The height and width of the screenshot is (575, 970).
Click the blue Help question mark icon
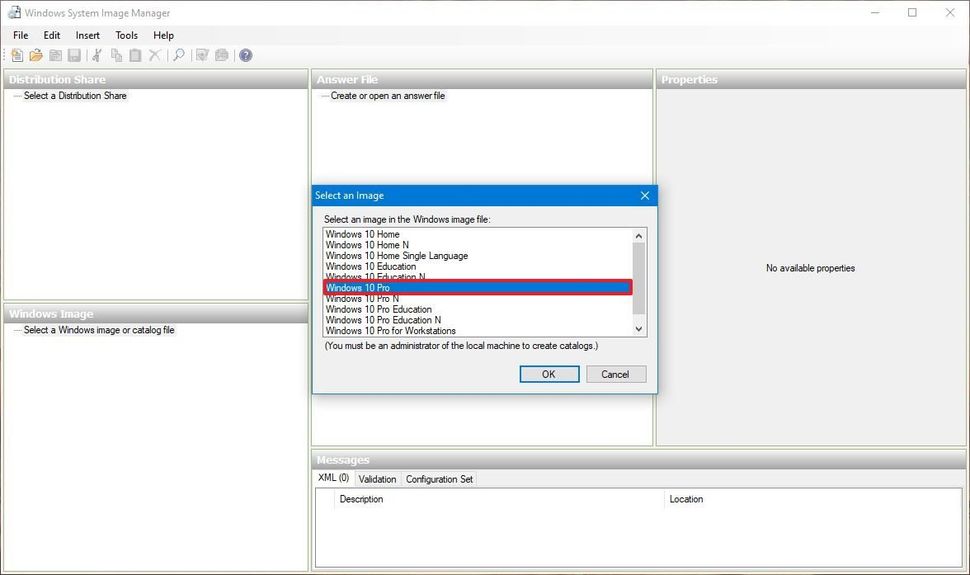(246, 56)
